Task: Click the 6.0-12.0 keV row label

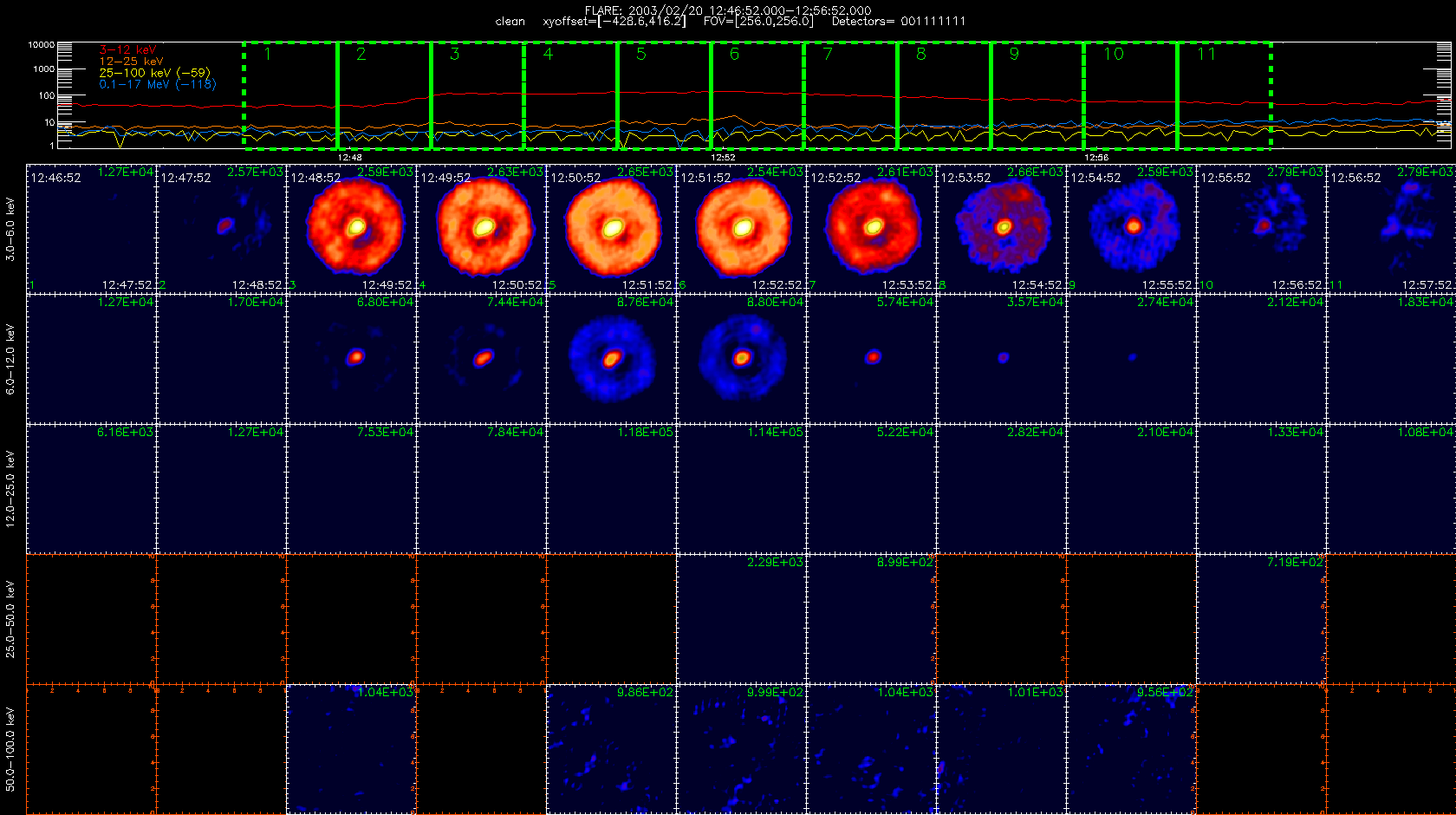Action: coord(10,359)
